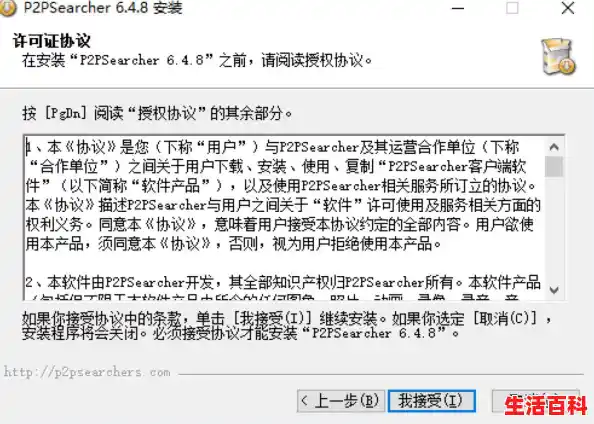Minimize the P2PSearcher setup window

tap(458, 8)
